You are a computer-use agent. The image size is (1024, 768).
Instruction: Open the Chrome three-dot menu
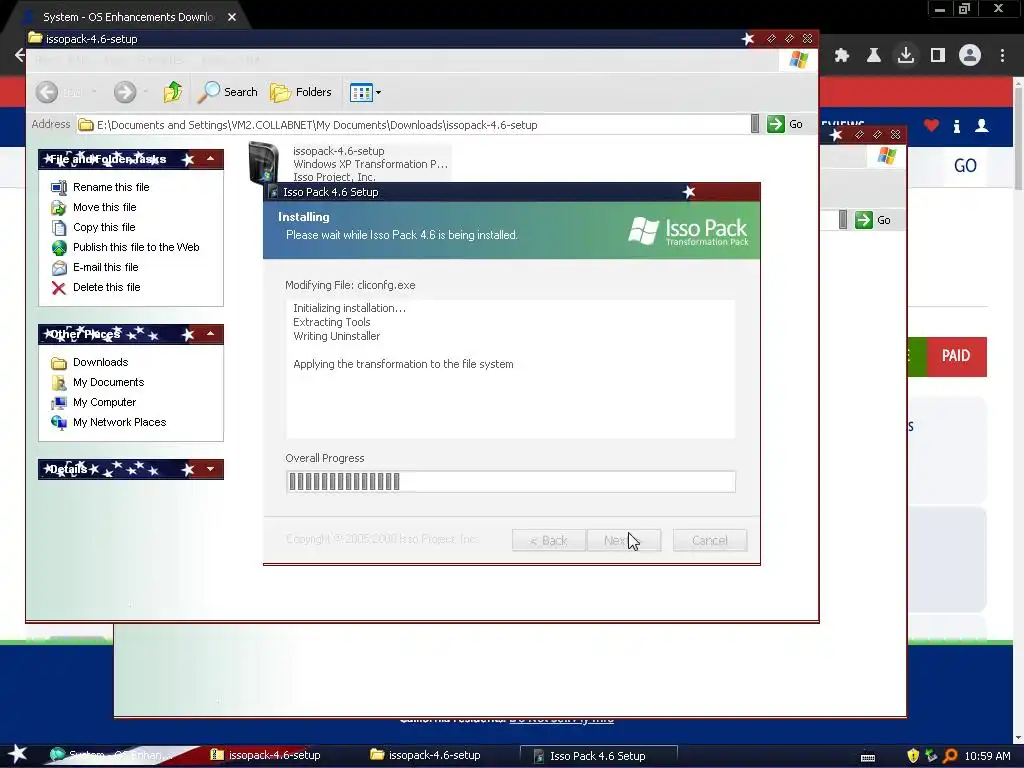click(x=1002, y=56)
